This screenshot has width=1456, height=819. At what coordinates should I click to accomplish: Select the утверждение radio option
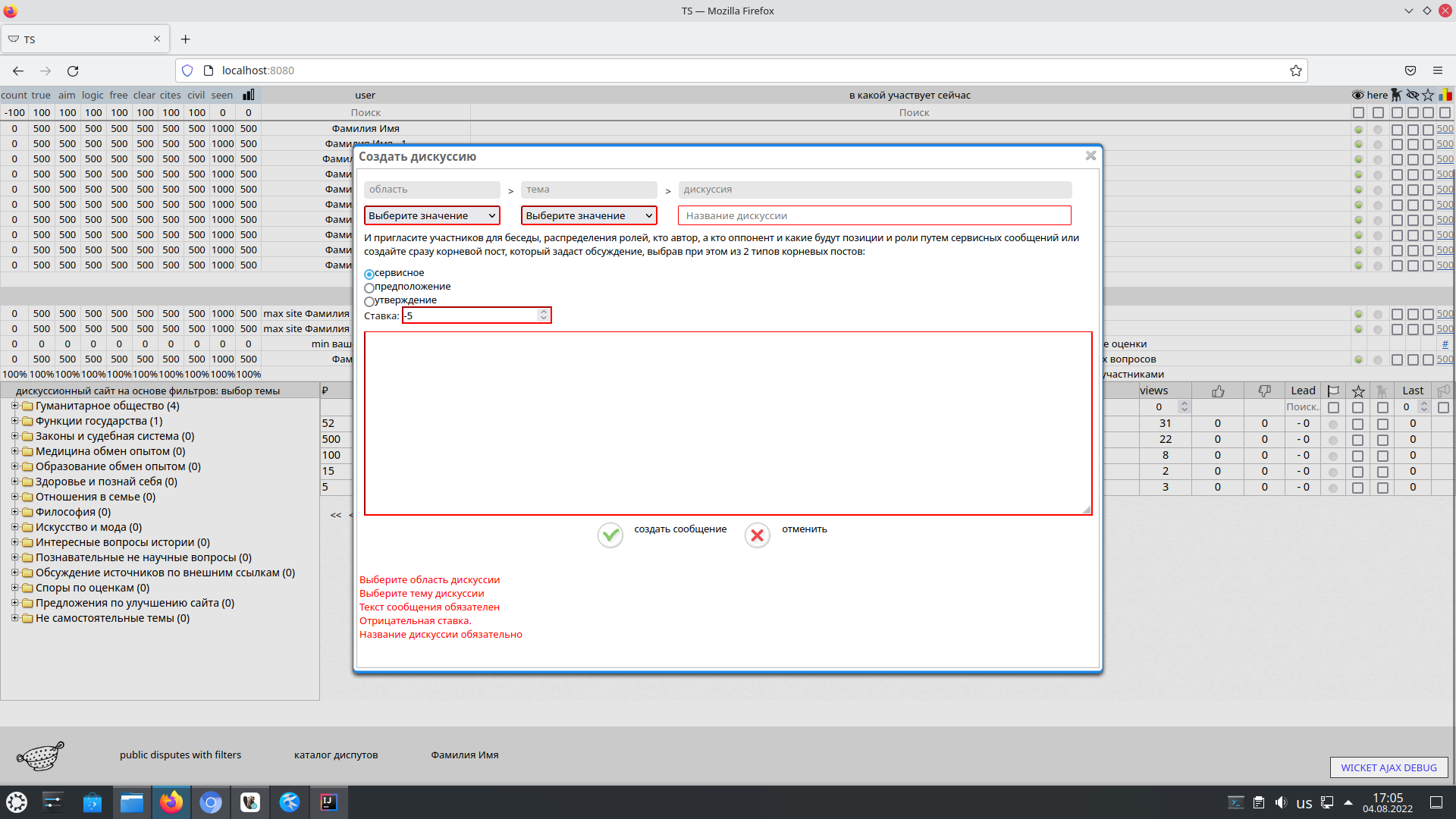click(x=369, y=301)
